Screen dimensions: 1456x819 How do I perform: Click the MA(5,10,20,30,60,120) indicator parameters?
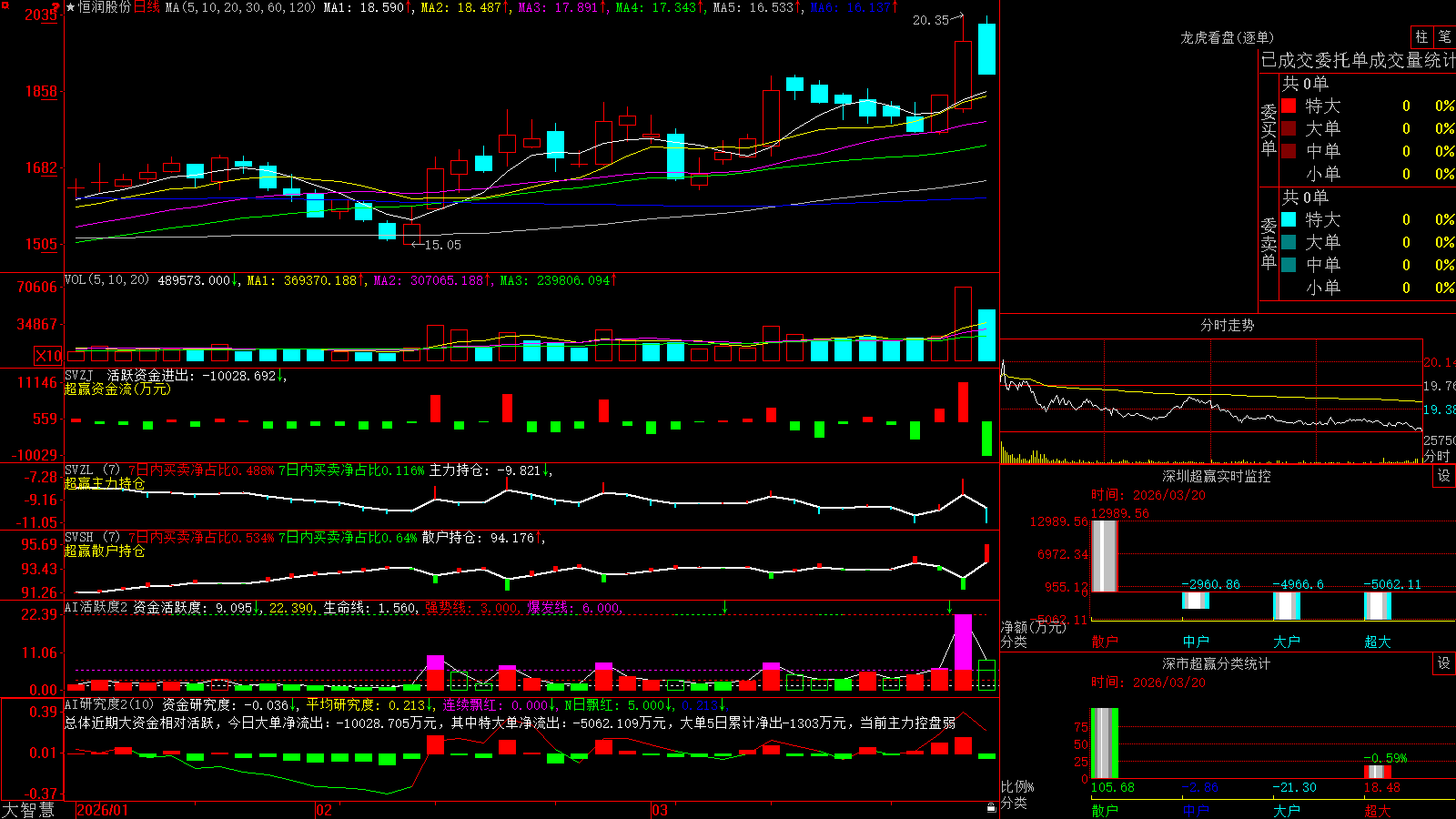tap(241, 7)
